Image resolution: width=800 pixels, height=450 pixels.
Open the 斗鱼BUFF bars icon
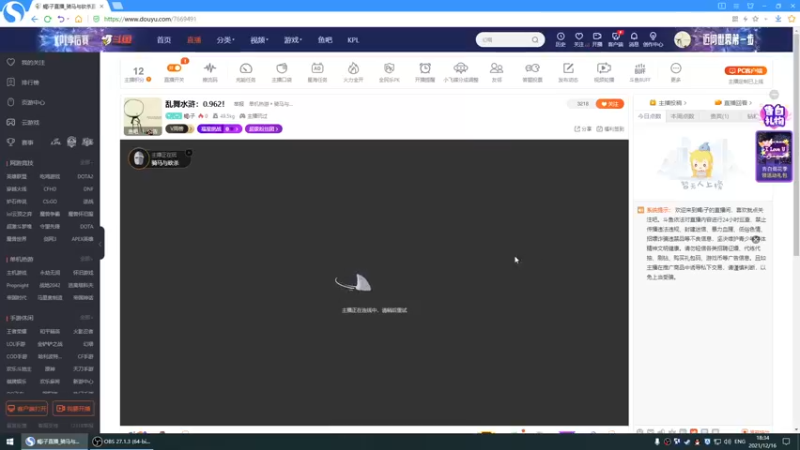click(x=640, y=71)
